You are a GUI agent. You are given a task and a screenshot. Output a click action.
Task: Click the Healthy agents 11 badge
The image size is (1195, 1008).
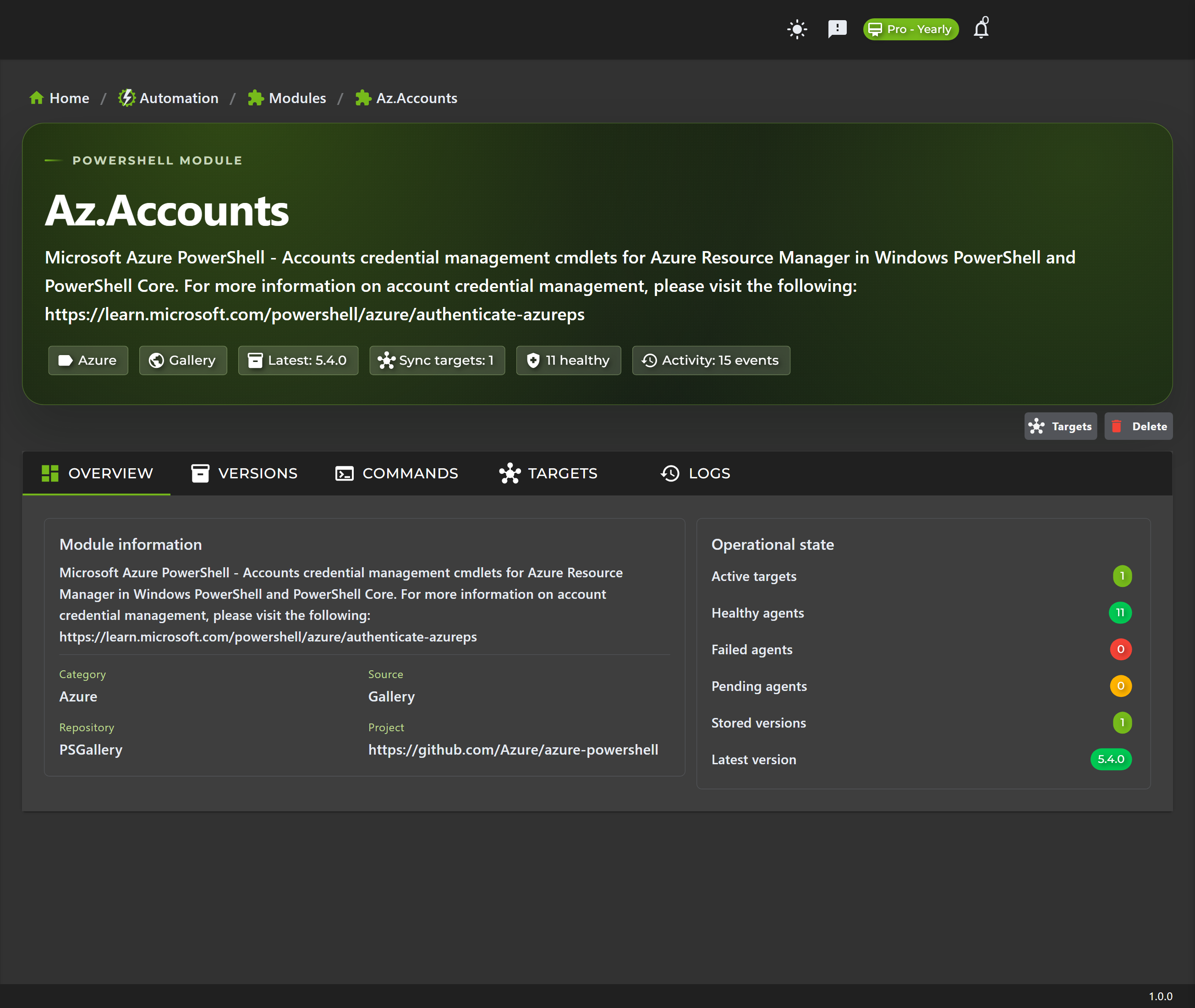1120,613
